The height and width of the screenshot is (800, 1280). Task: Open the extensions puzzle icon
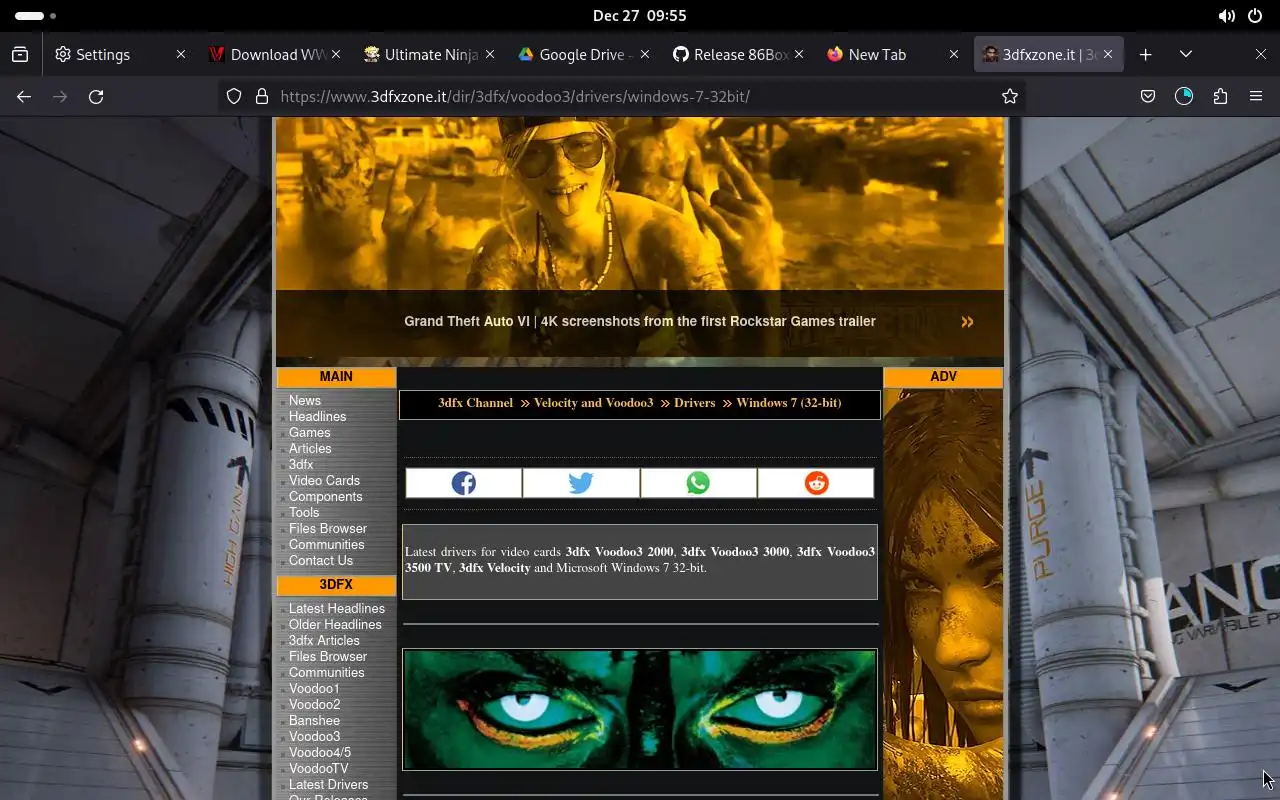pyautogui.click(x=1220, y=96)
